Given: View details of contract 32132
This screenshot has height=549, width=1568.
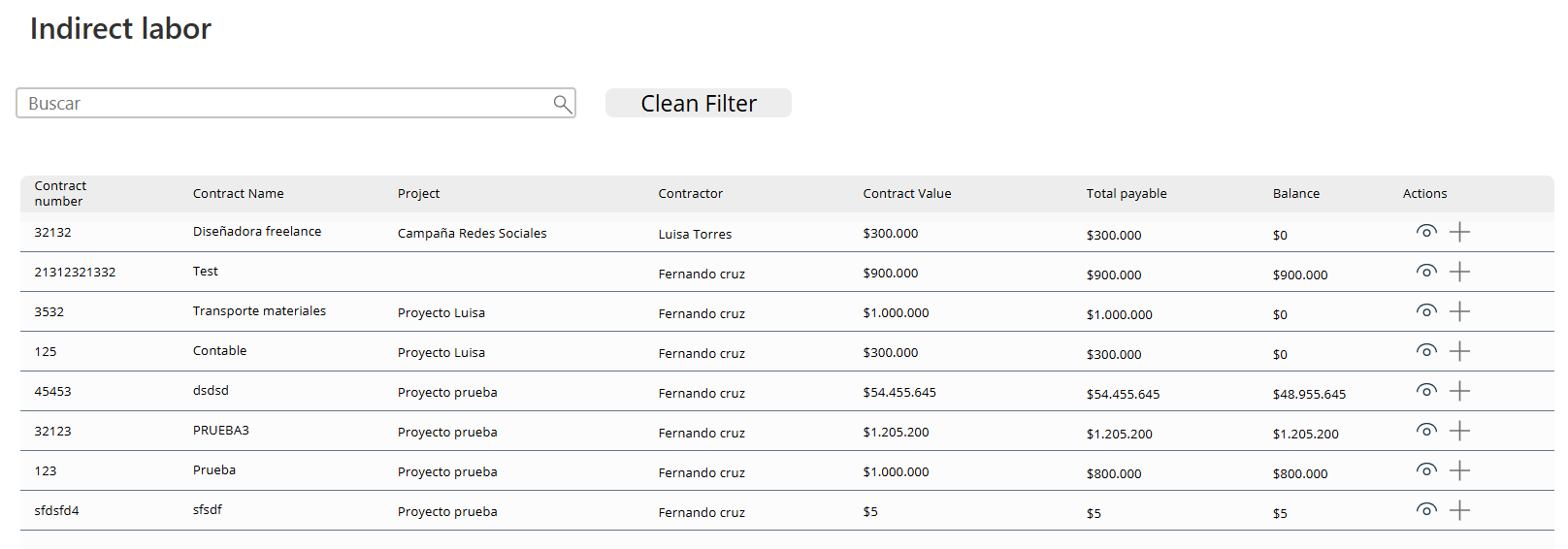Looking at the screenshot, I should click(1425, 232).
